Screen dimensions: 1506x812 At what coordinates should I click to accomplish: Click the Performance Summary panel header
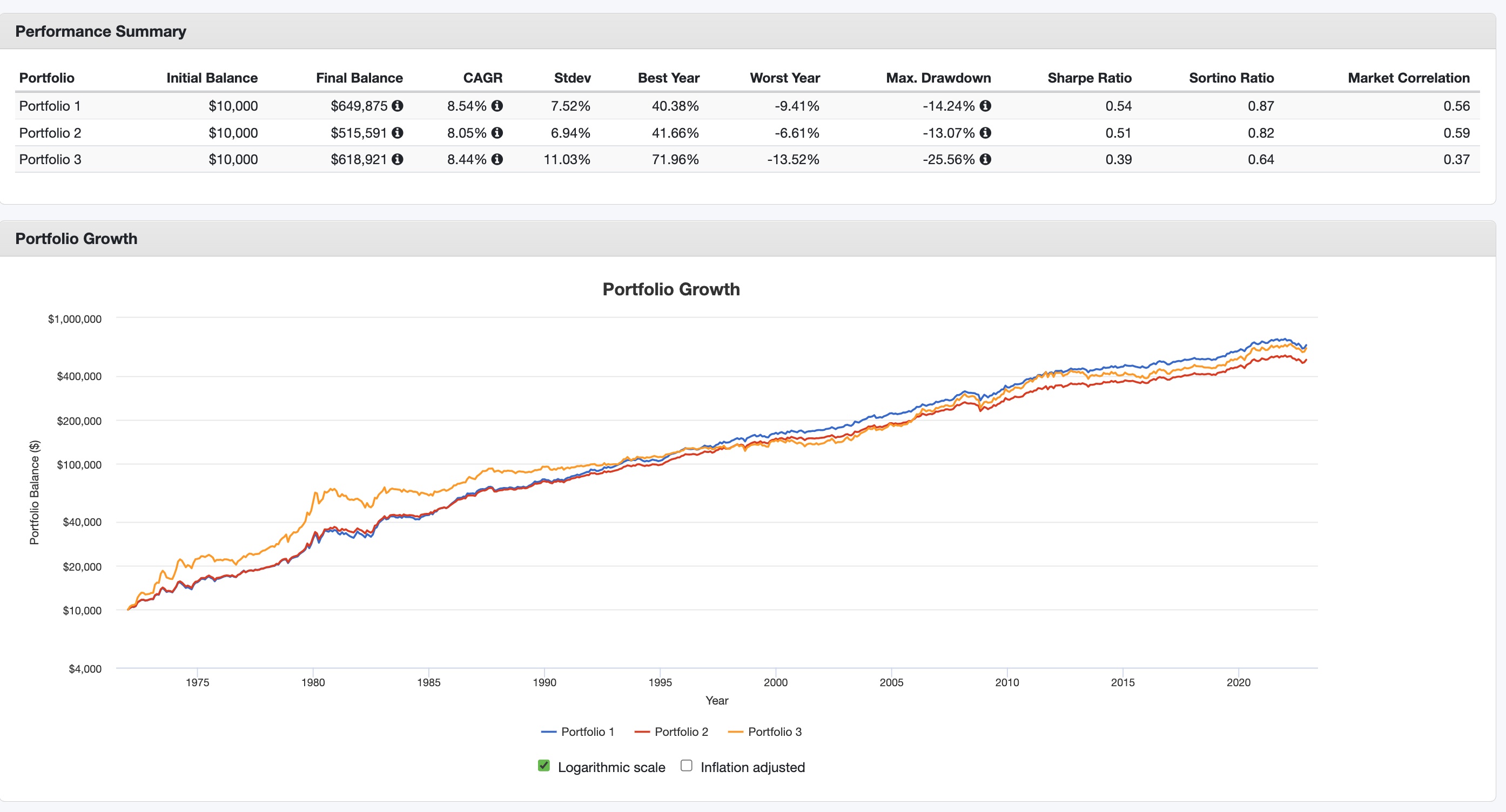[100, 31]
